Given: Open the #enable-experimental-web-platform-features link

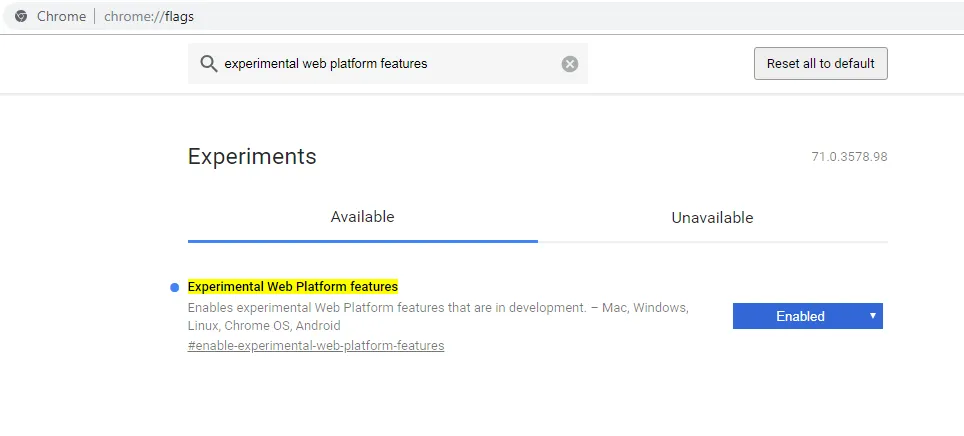Looking at the screenshot, I should coord(316,346).
